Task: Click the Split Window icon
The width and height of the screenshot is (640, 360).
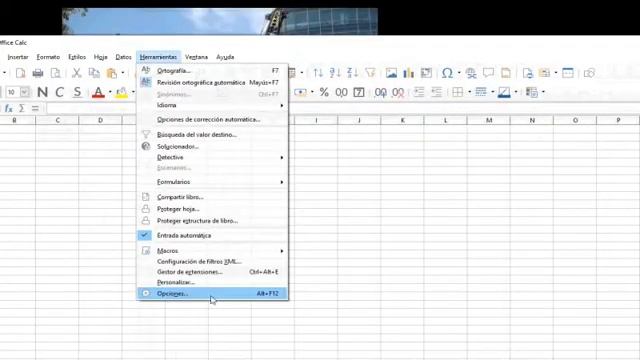Action: (x=568, y=73)
